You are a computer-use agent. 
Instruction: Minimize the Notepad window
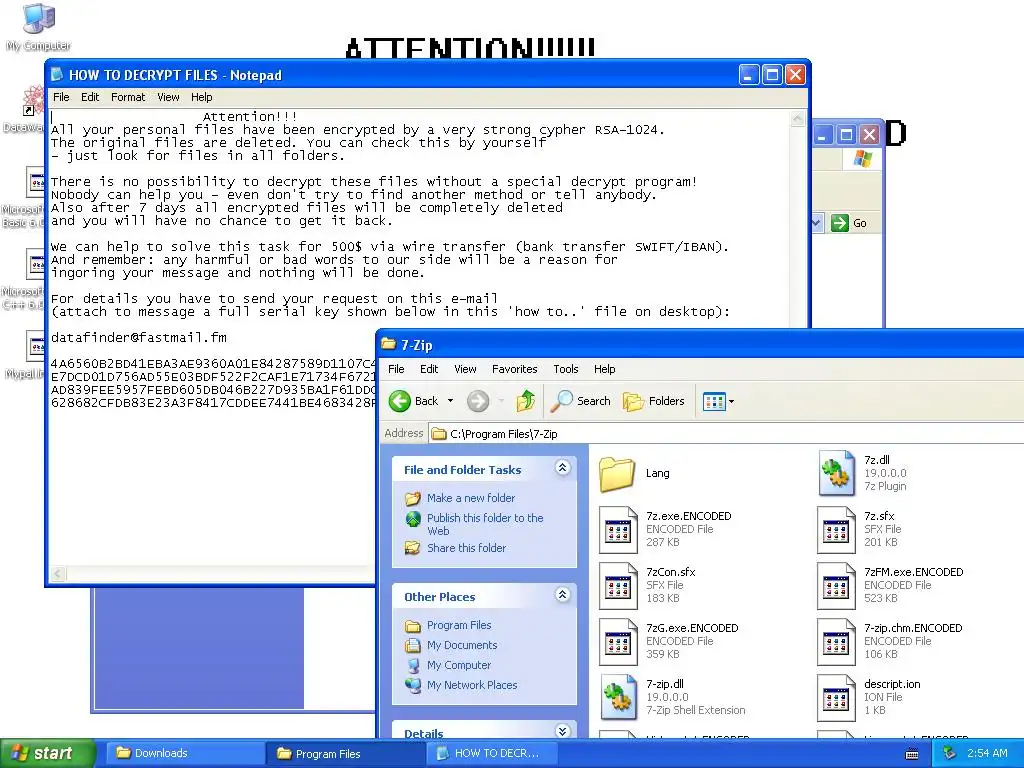[x=748, y=74]
